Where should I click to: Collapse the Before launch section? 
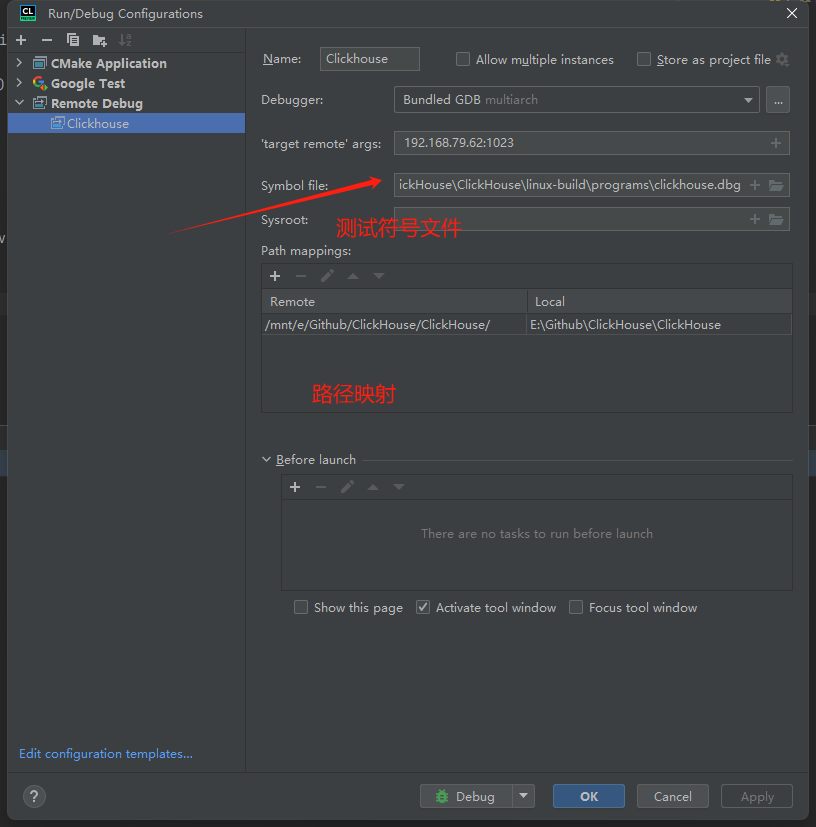[x=266, y=459]
